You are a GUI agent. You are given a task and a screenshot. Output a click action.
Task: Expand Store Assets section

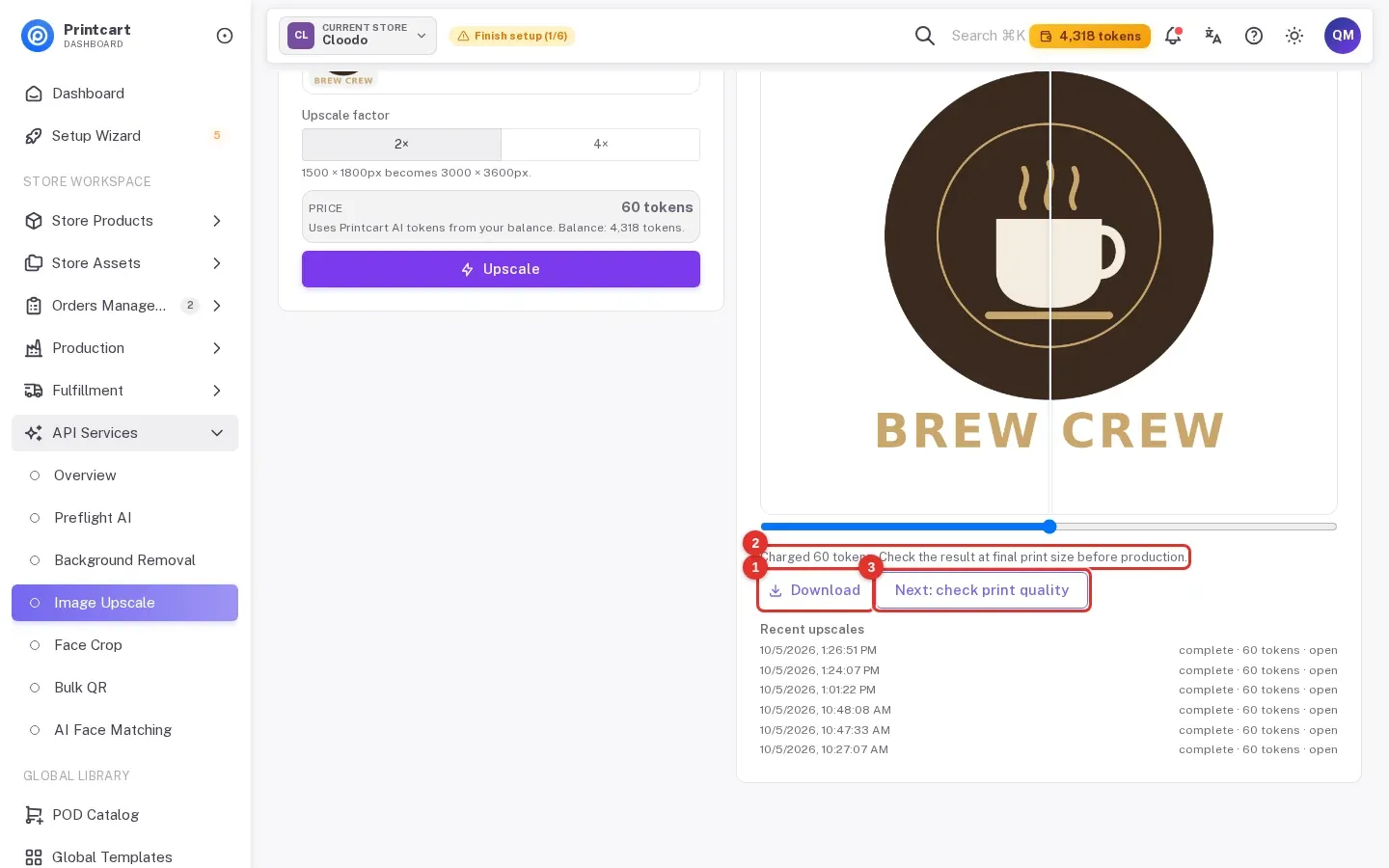(125, 263)
